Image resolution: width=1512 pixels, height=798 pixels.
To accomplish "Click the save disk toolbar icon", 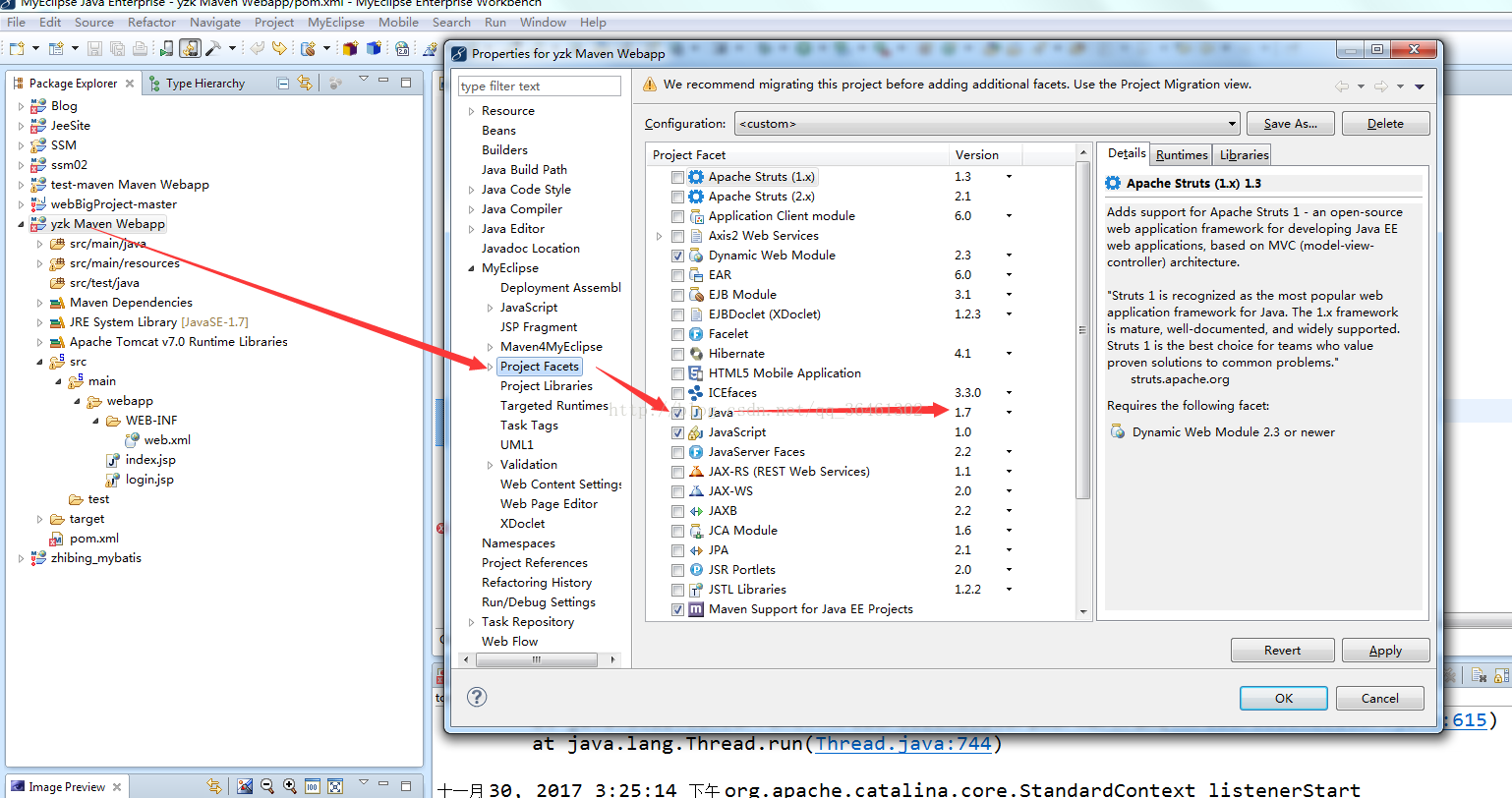I will pyautogui.click(x=94, y=47).
